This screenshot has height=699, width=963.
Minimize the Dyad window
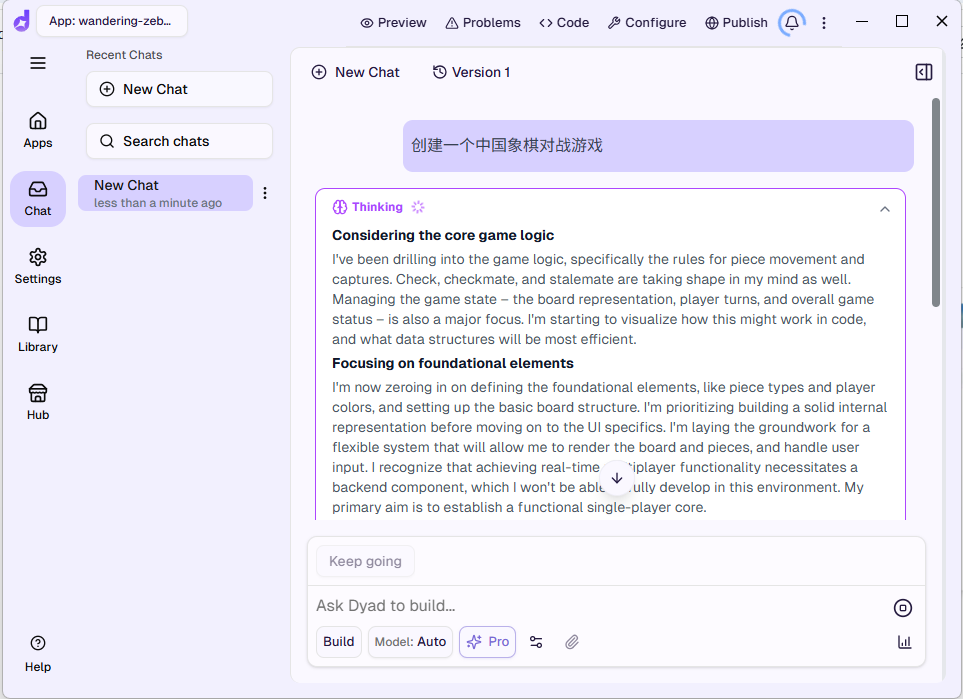862,21
